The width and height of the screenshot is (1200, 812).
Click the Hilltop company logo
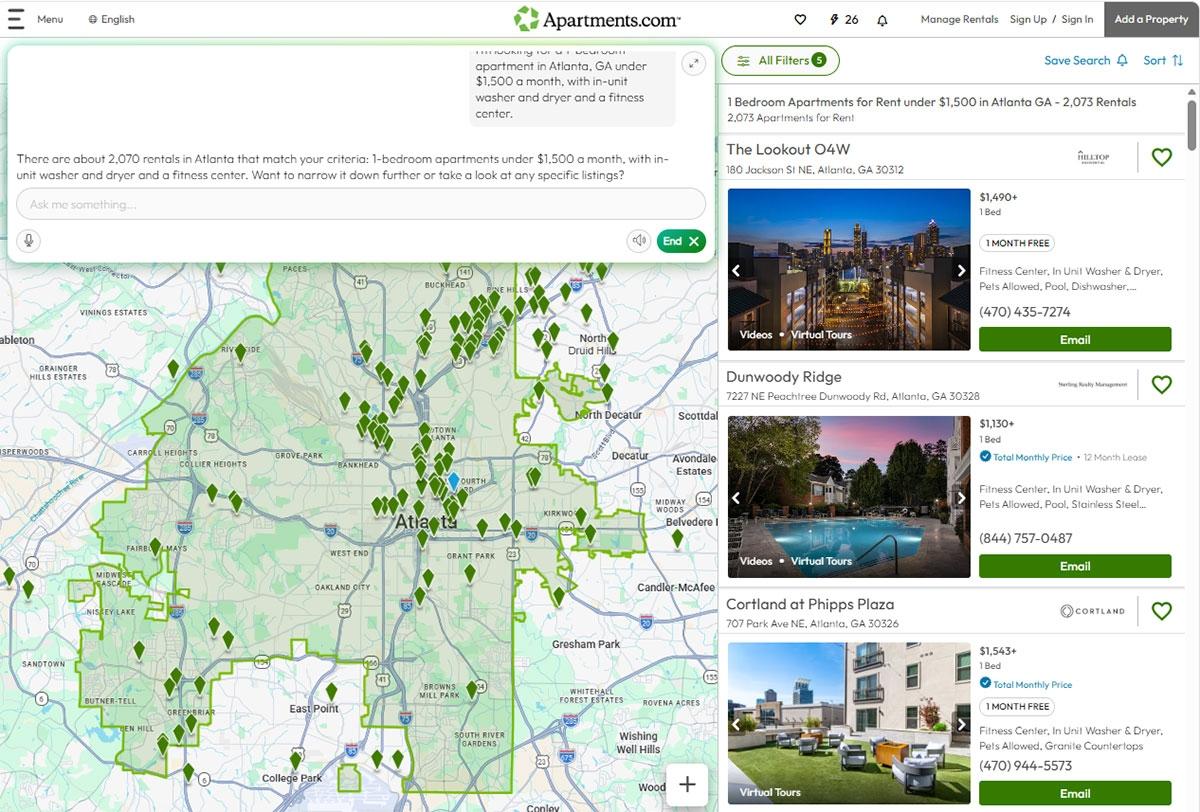pos(1093,157)
